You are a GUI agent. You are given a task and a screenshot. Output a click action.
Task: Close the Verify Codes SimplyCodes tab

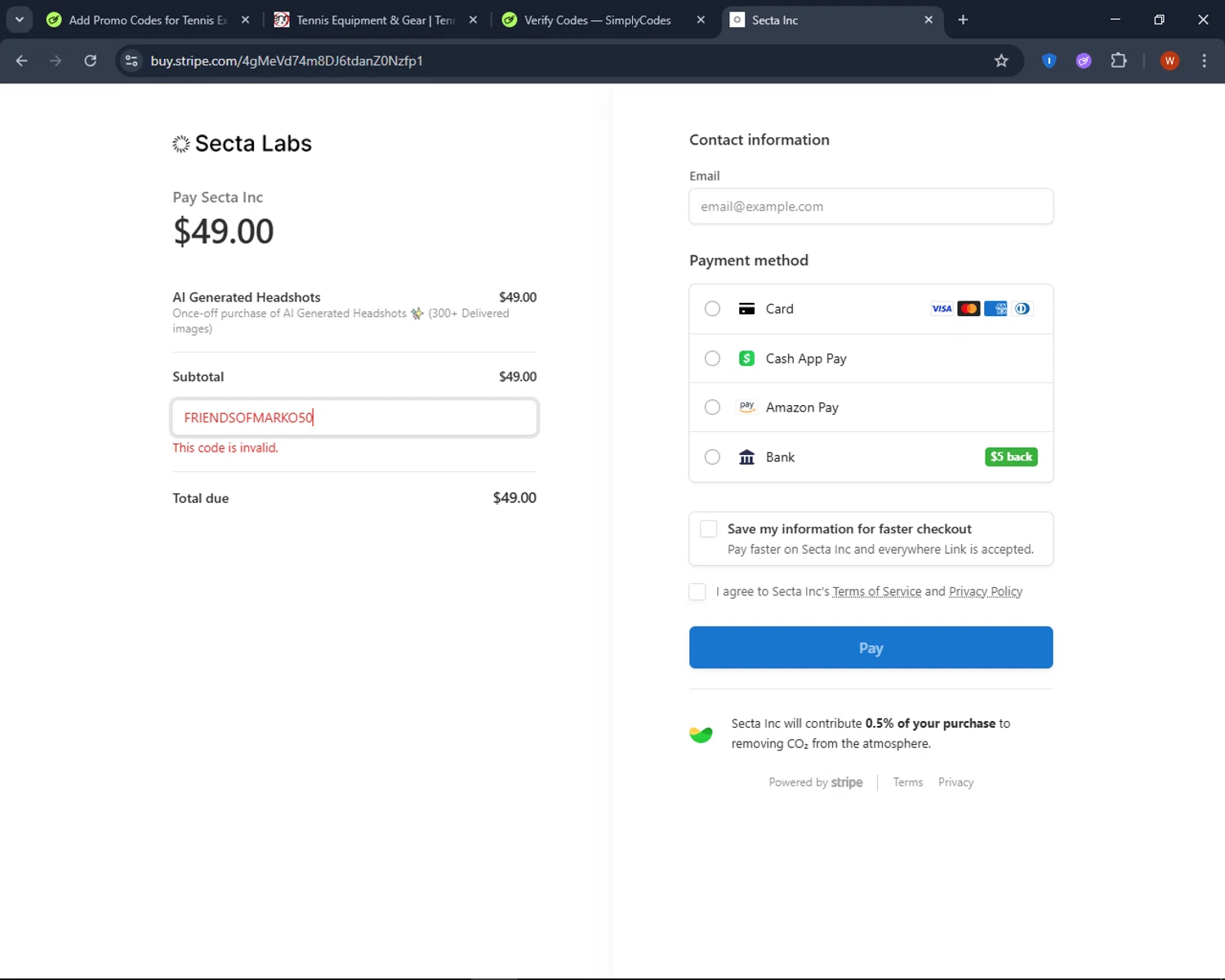pyautogui.click(x=701, y=20)
